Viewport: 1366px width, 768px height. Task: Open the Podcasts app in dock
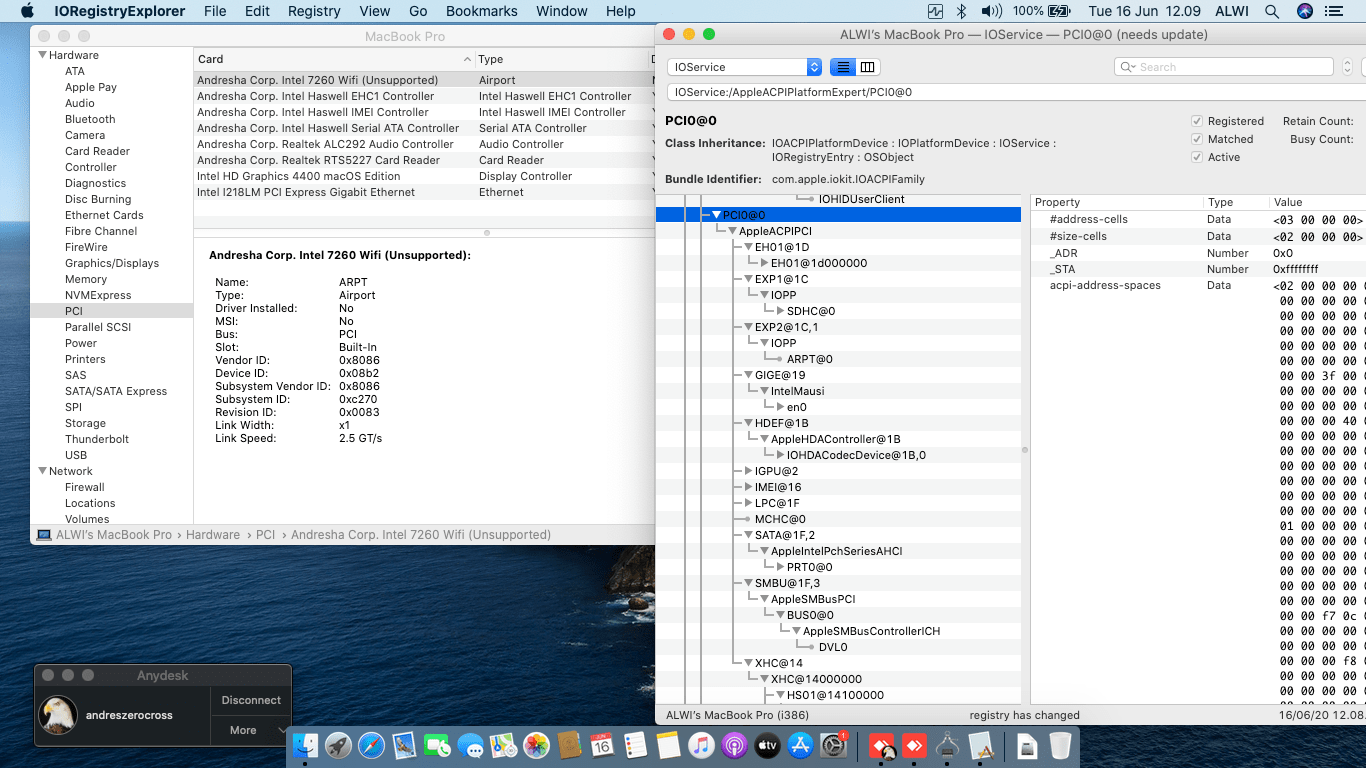tap(734, 745)
